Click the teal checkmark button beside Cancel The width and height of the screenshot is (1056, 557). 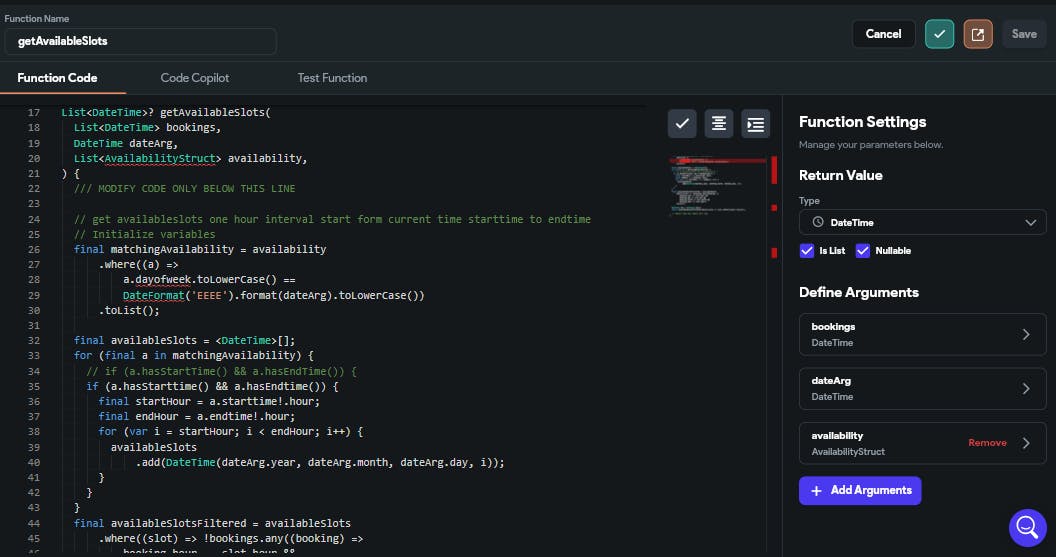click(939, 34)
